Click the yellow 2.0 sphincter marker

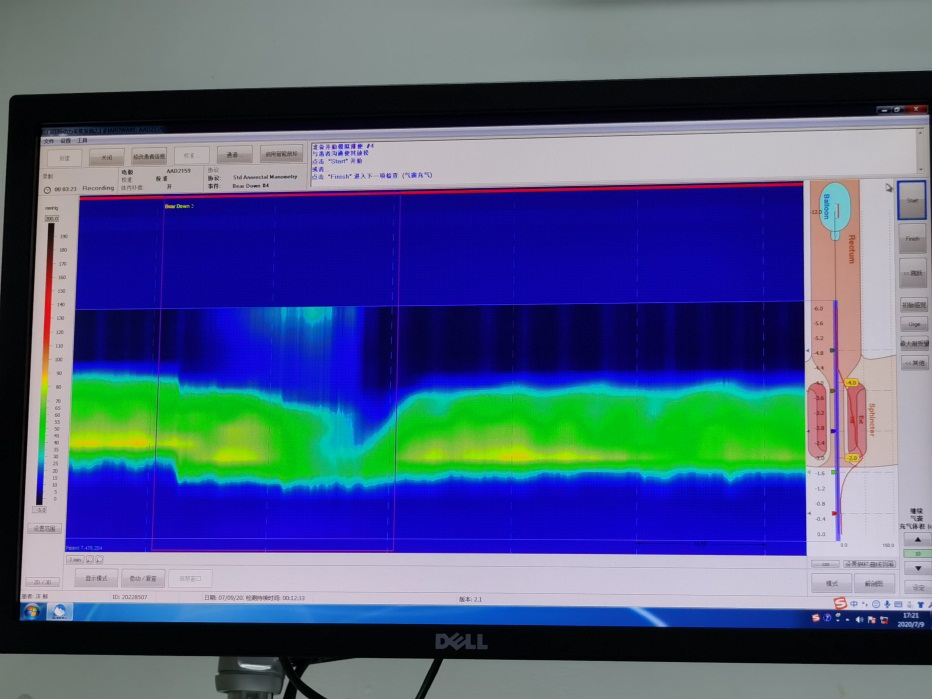(852, 457)
